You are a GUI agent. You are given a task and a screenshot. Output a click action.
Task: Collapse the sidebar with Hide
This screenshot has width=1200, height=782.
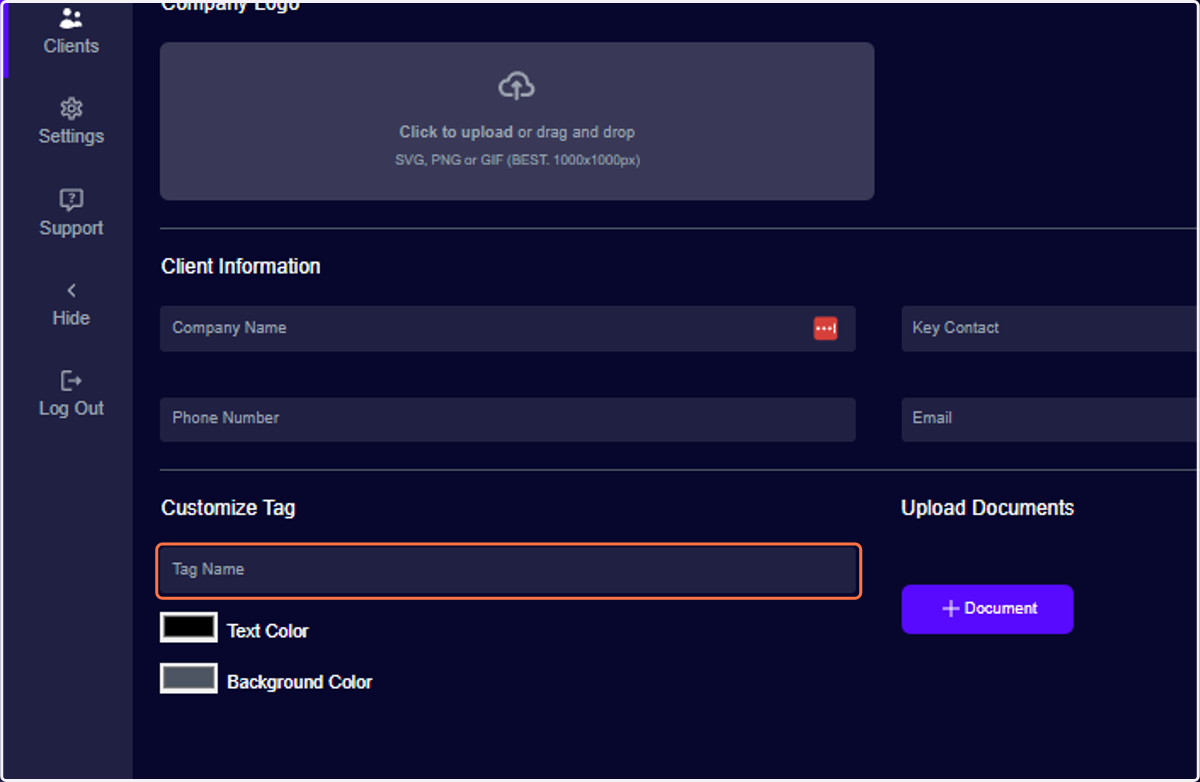click(x=71, y=304)
